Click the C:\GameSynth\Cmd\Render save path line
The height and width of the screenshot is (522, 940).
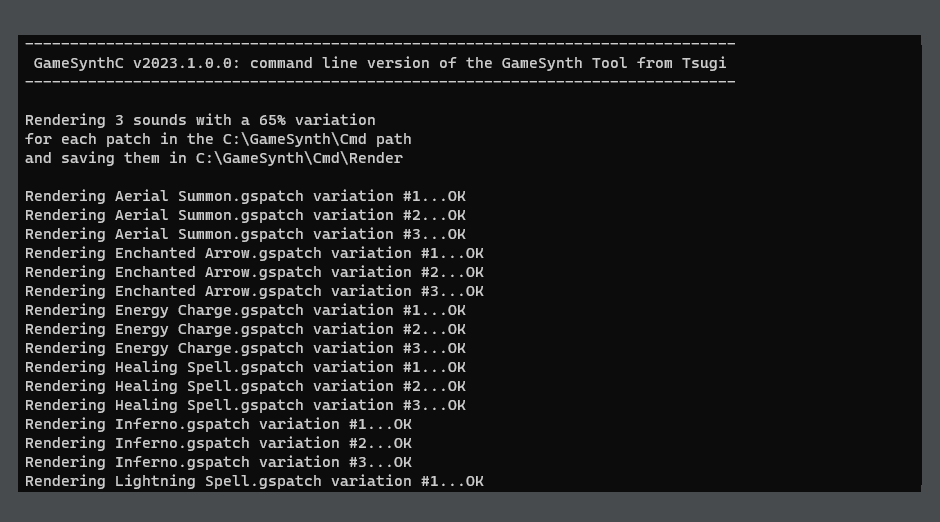[x=214, y=158]
